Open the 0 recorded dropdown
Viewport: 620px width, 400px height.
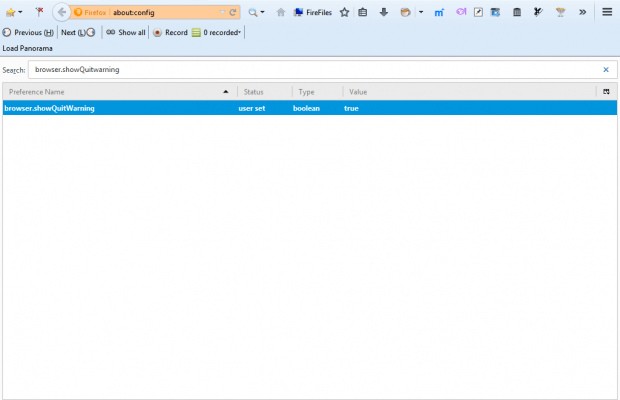click(217, 32)
